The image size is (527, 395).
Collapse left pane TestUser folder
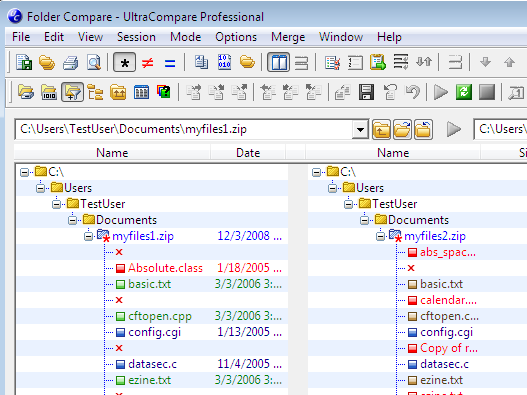tap(56, 204)
